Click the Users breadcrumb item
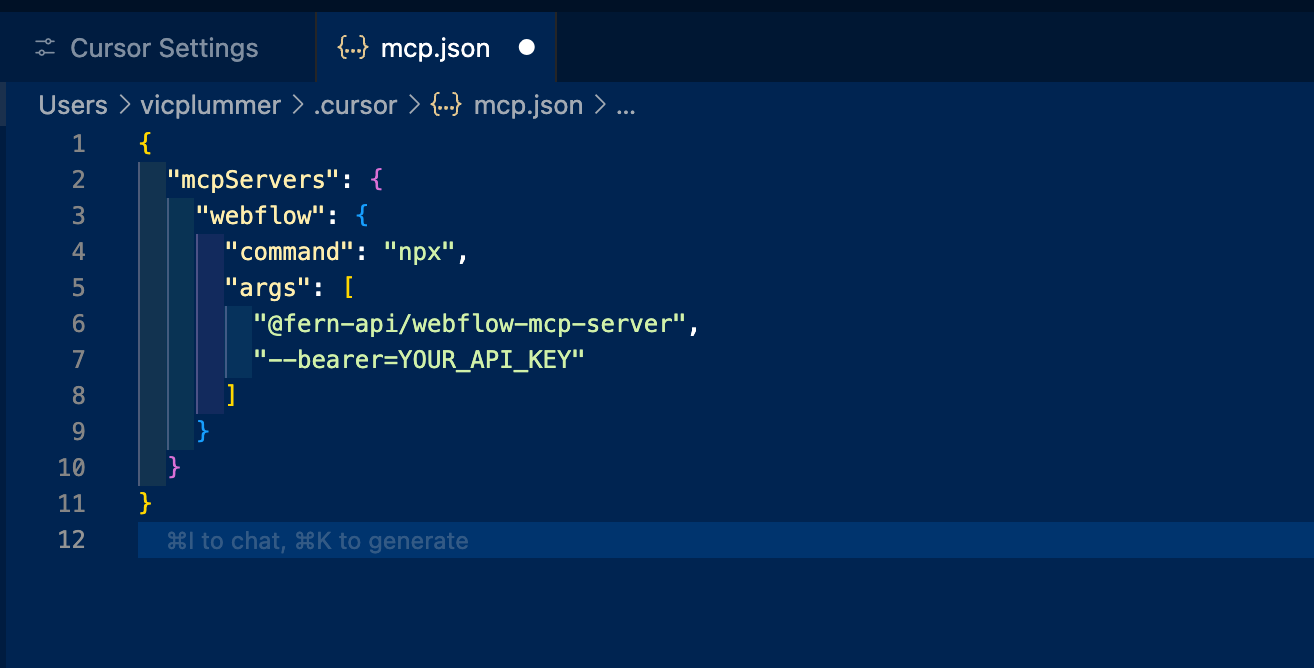 [x=72, y=105]
